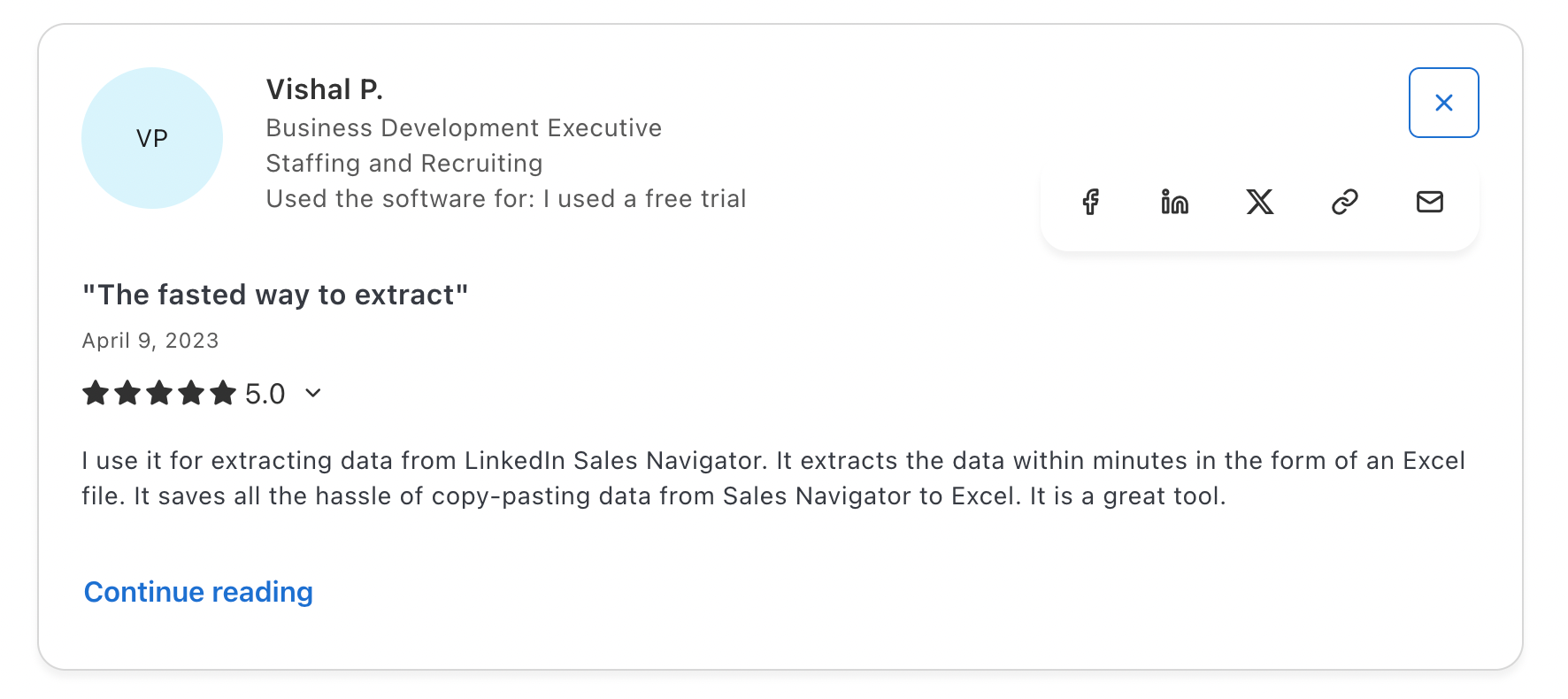Click the VP reviewer avatar
The image size is (1568, 699).
coord(152,138)
